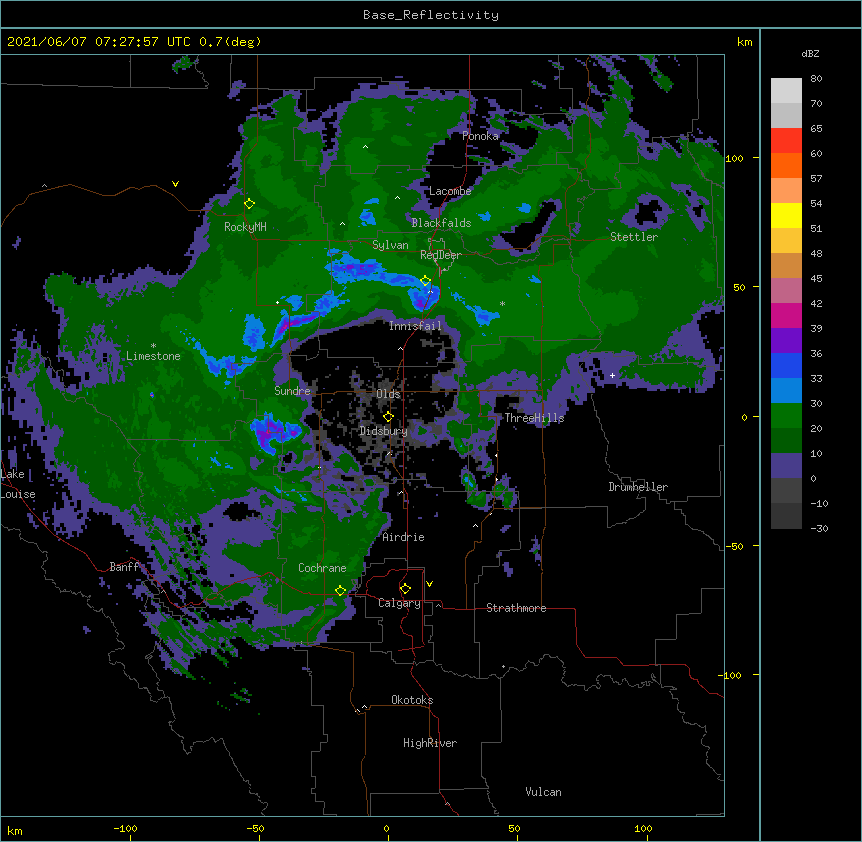This screenshot has width=862, height=842.
Task: Click the Blackfalds town label
Action: [441, 223]
